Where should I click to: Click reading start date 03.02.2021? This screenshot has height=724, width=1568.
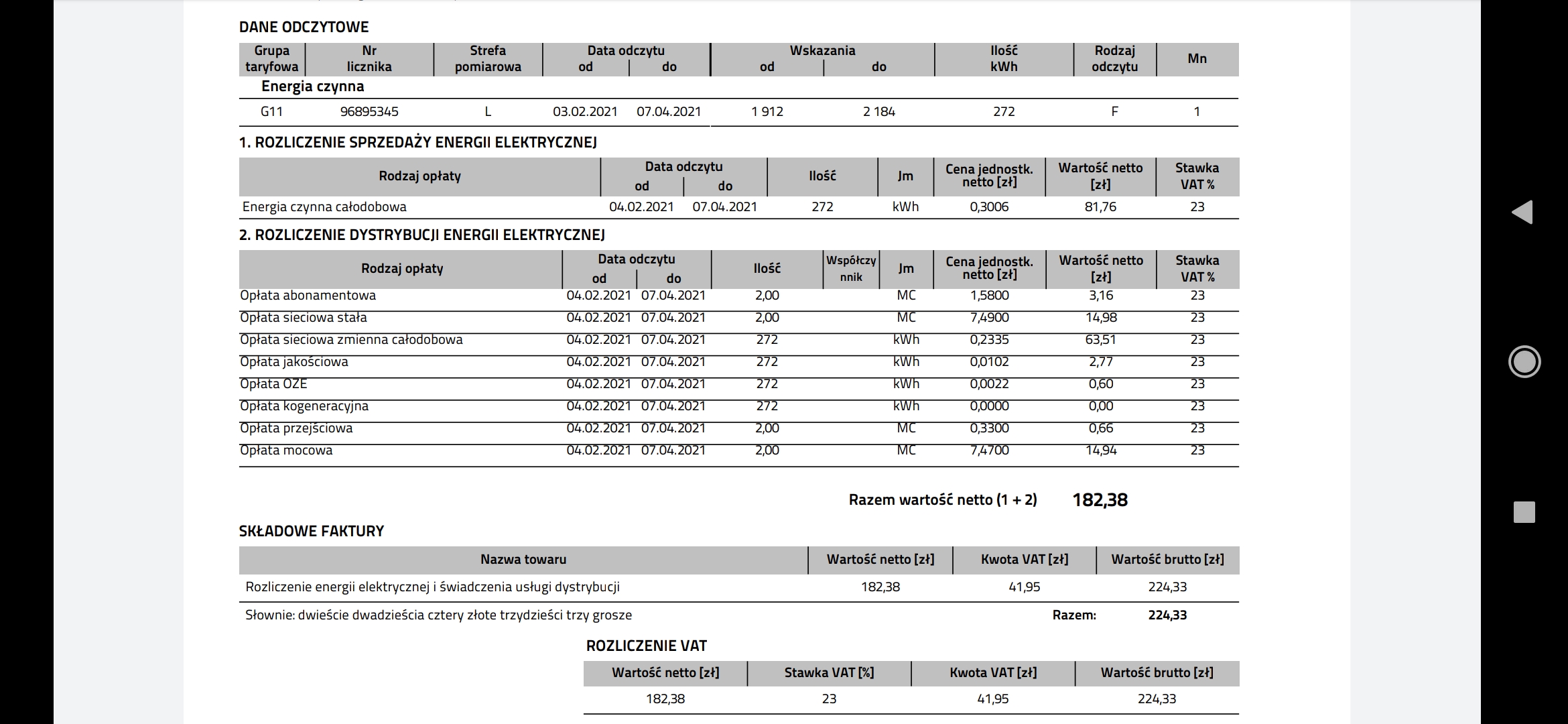585,111
